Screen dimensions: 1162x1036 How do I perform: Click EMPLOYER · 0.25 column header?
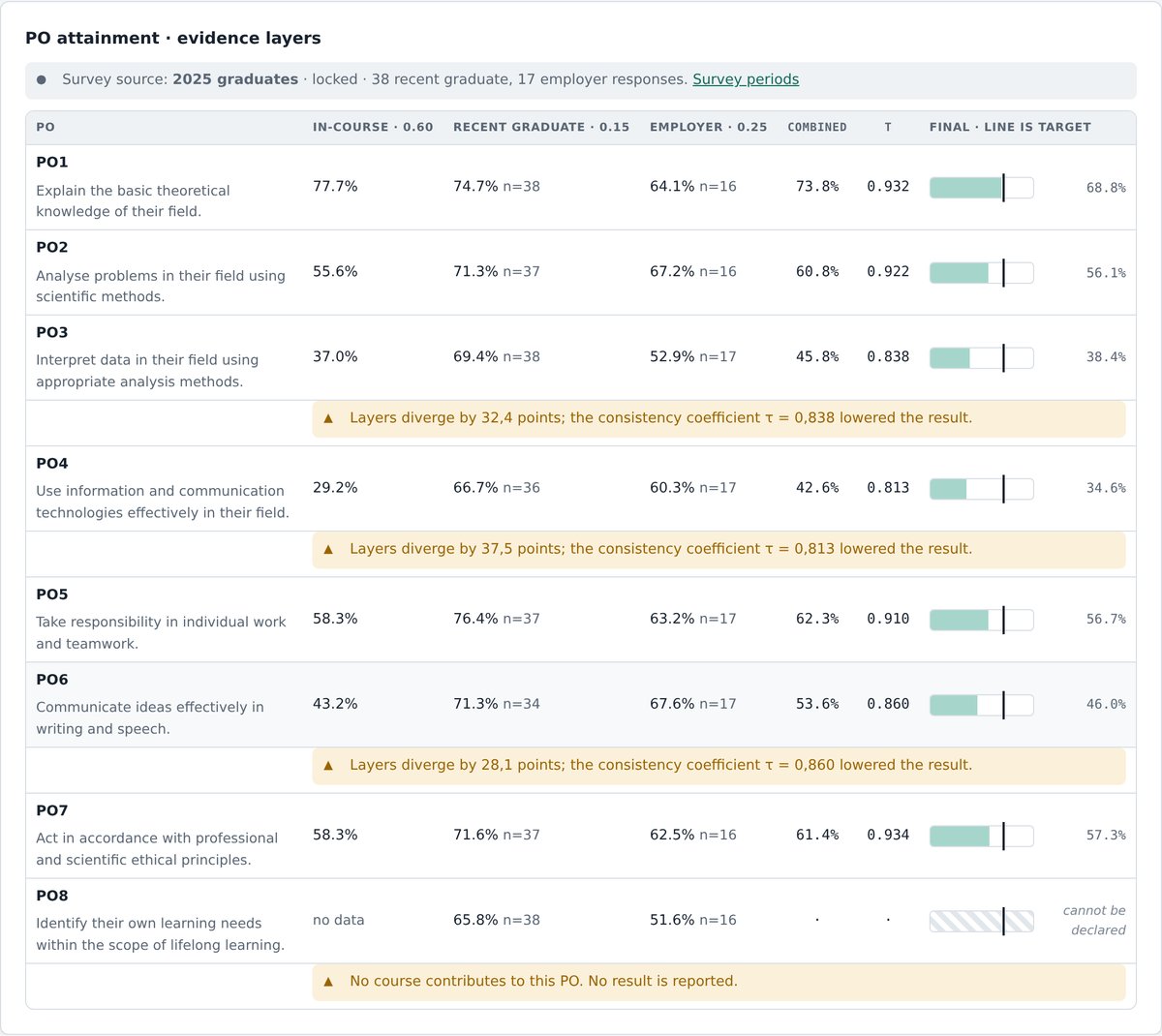(x=709, y=127)
